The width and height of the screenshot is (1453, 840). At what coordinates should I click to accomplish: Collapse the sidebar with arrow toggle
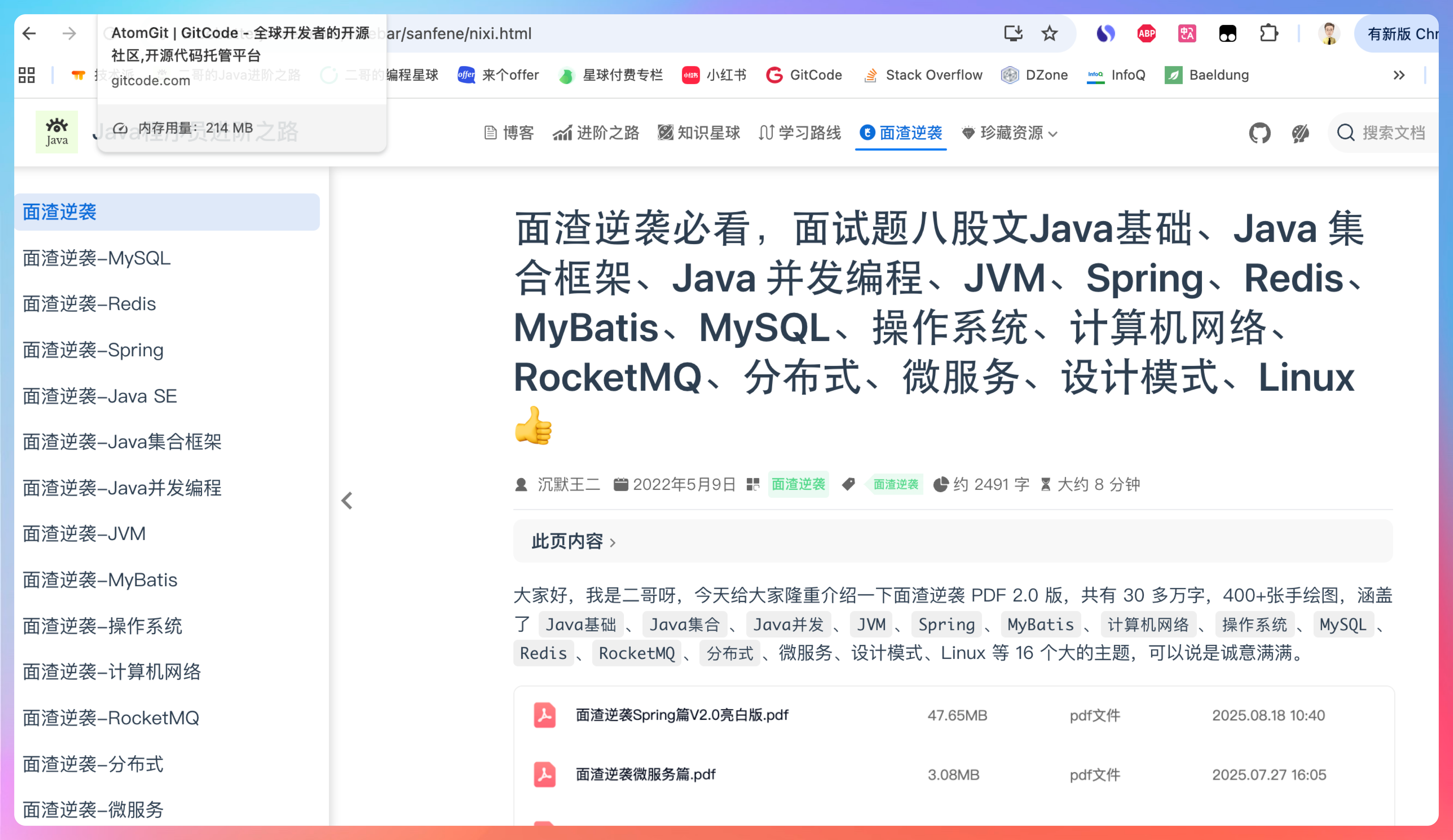pos(347,501)
